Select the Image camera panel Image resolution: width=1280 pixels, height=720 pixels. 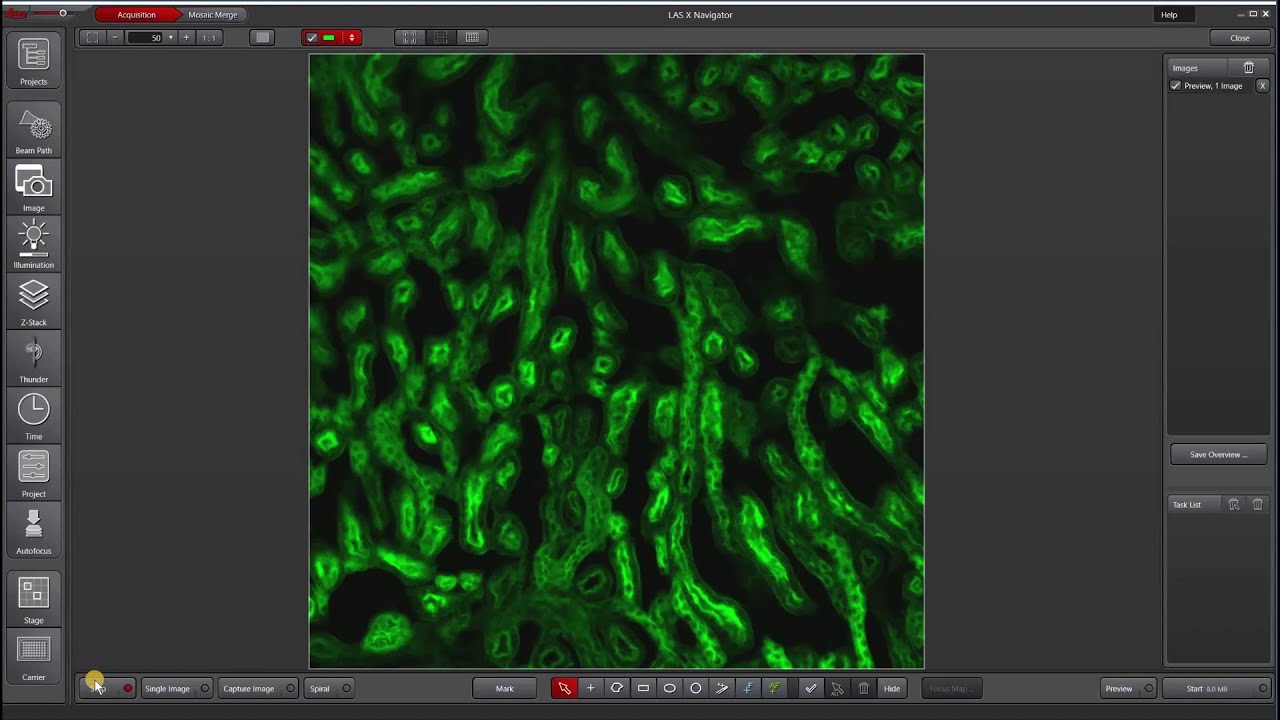tap(33, 189)
